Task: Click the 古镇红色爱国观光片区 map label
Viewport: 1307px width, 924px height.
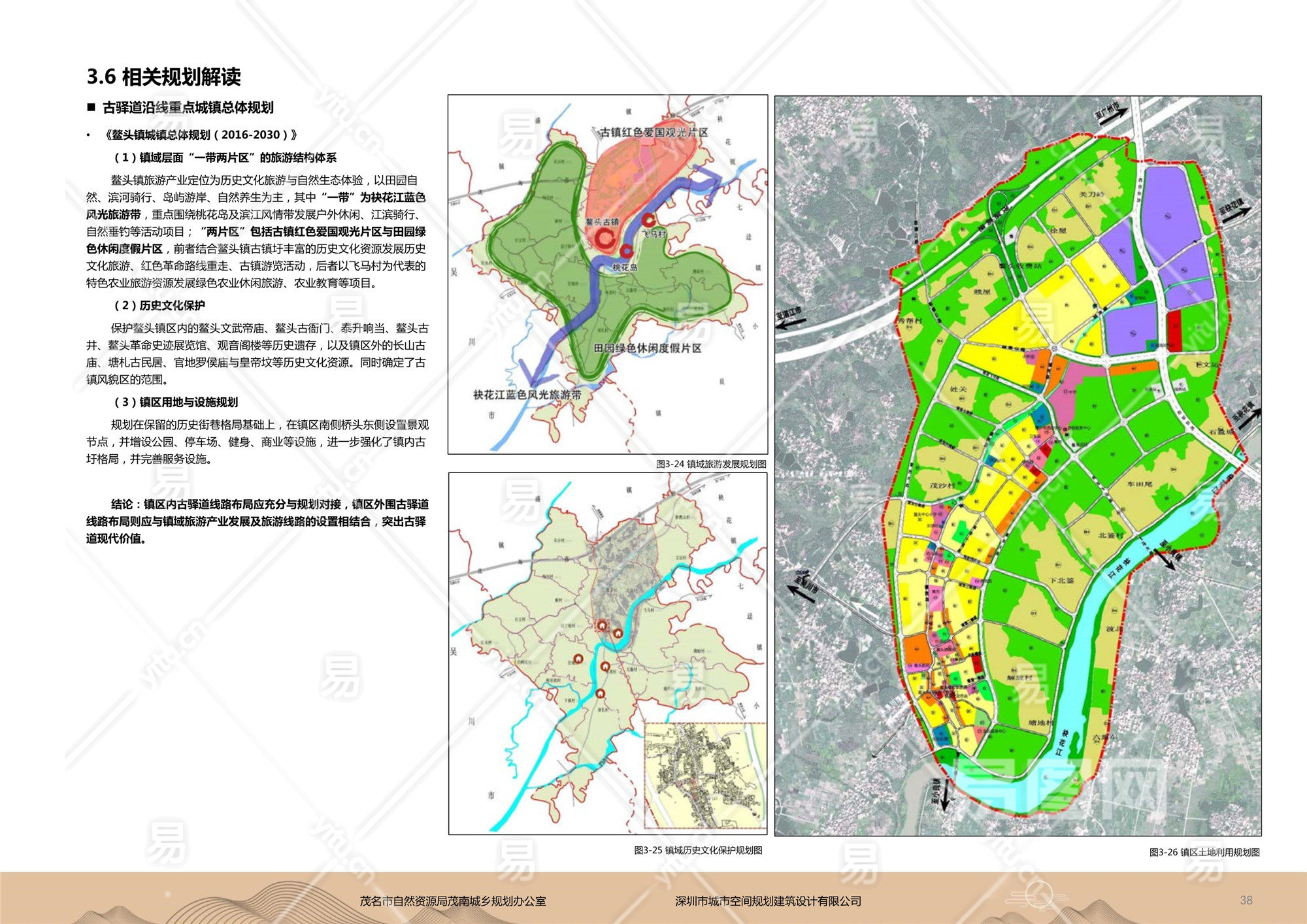Action: click(x=654, y=133)
